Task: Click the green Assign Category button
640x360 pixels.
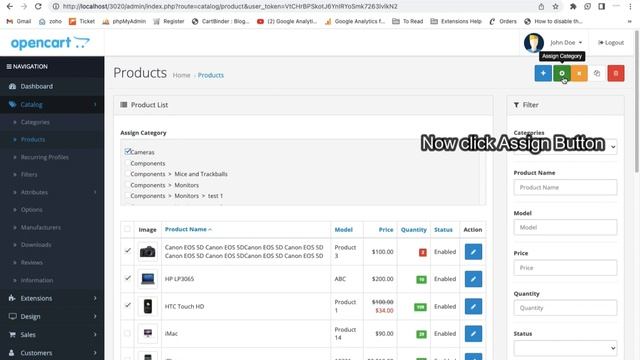Action: [562, 73]
